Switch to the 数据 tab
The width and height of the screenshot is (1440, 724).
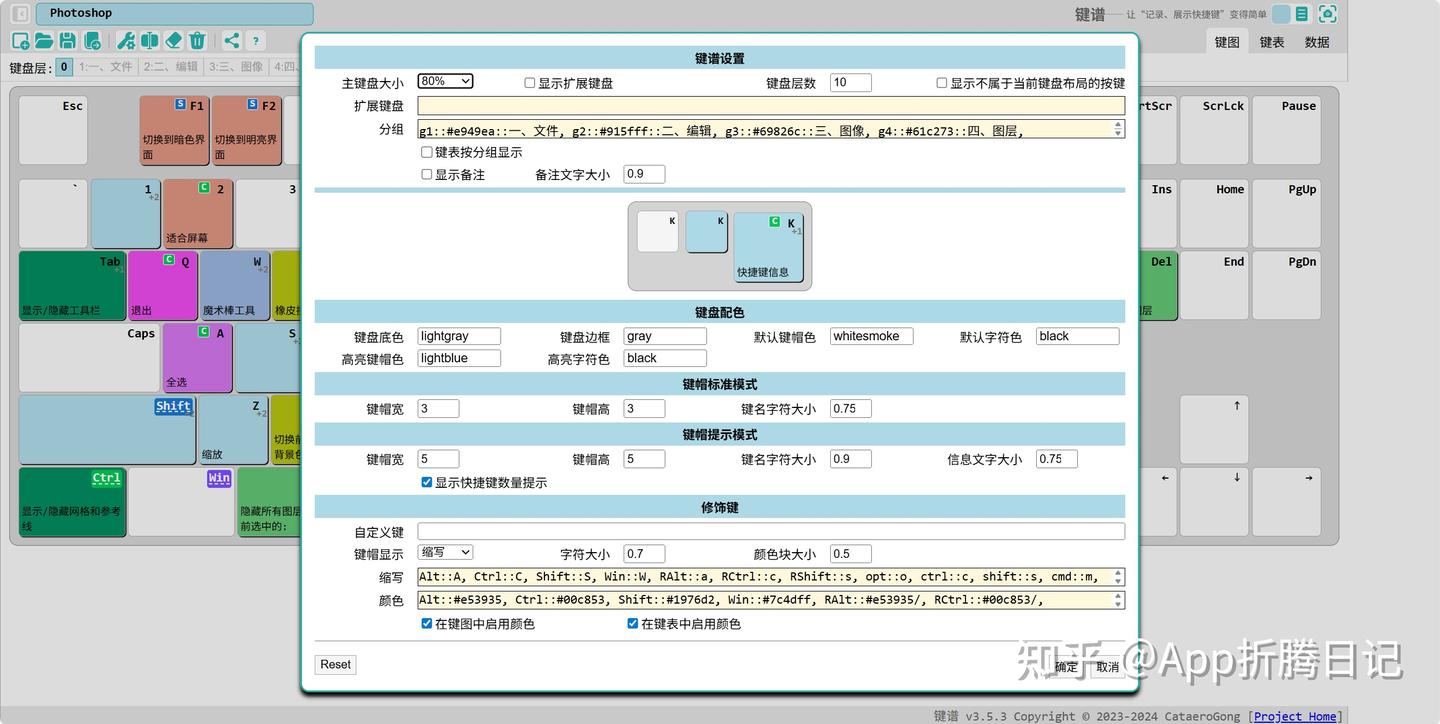(1317, 42)
